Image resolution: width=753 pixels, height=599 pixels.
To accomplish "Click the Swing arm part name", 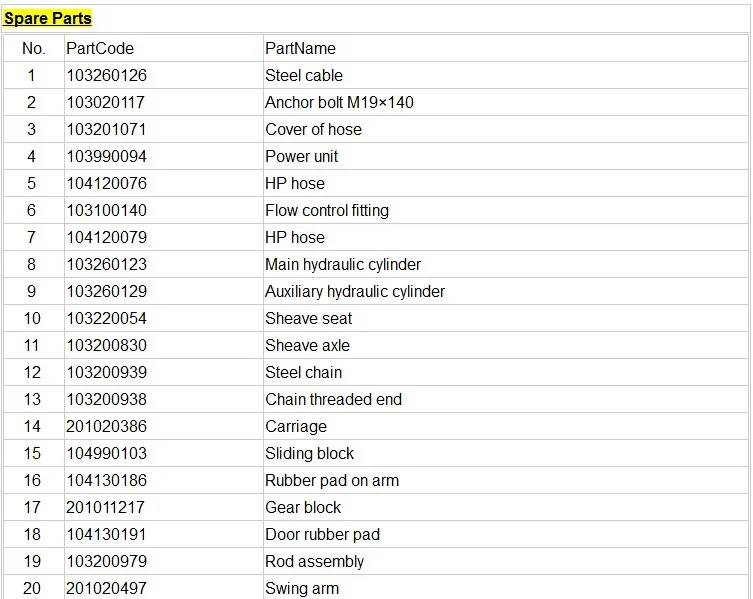I will pos(302,588).
